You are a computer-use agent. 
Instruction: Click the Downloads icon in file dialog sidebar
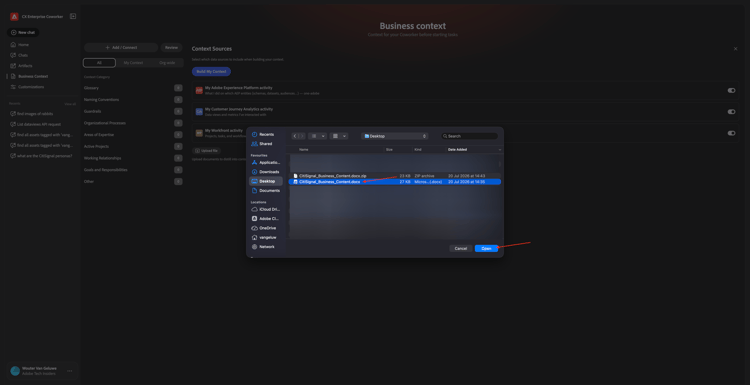coord(254,172)
